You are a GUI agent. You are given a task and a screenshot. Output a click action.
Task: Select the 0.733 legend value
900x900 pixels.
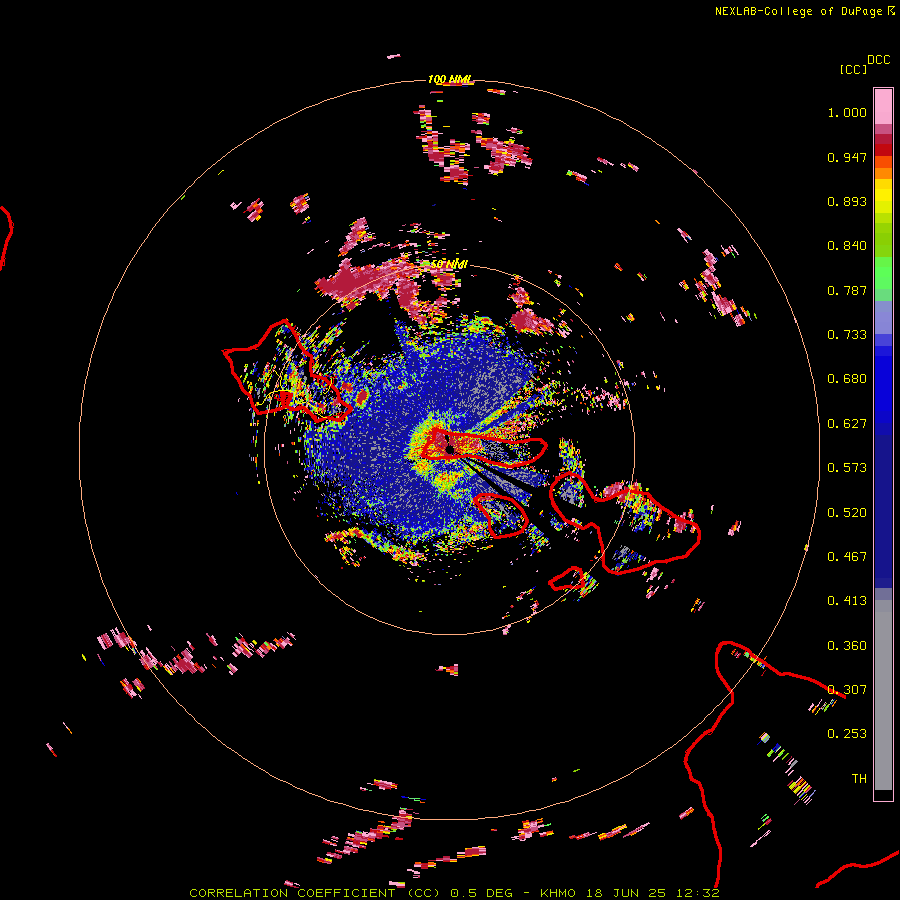click(x=847, y=335)
